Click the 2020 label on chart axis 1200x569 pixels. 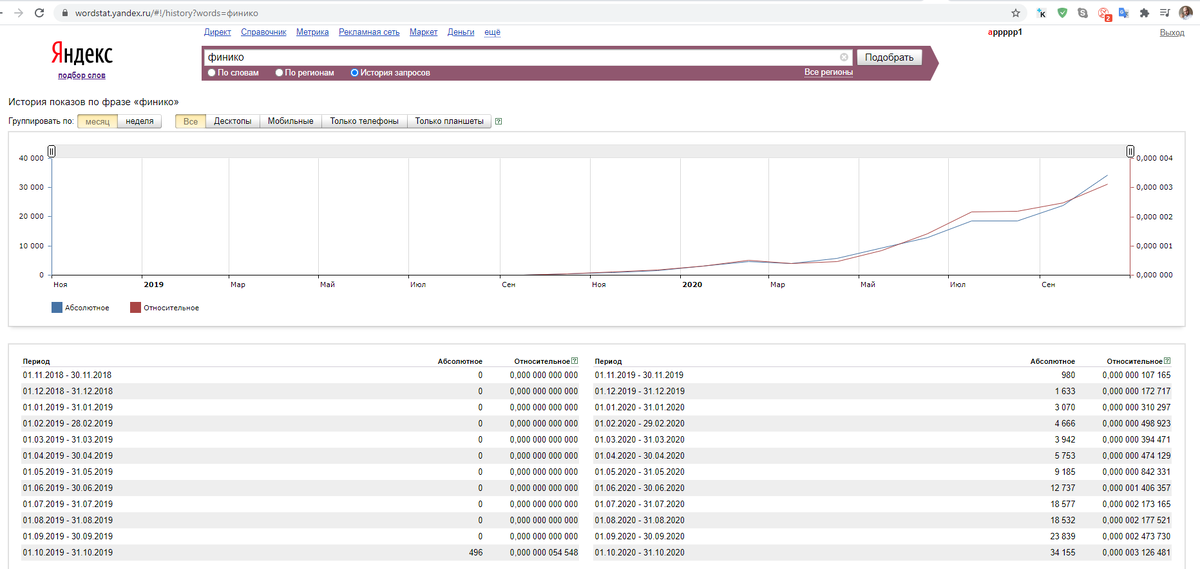(693, 285)
